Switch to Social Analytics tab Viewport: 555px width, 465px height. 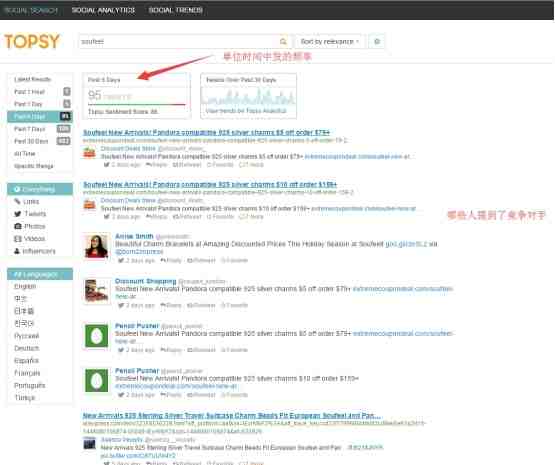pos(103,10)
